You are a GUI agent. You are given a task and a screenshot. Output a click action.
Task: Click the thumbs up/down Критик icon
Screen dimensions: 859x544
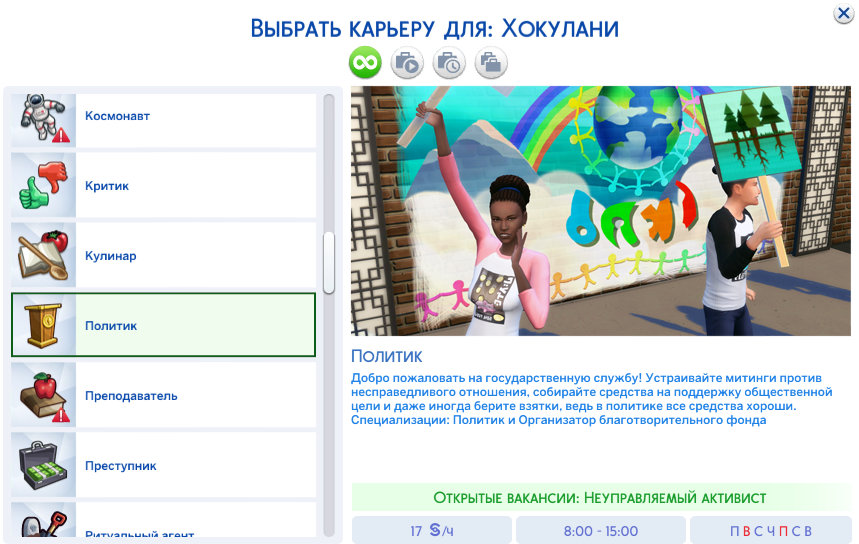coord(43,186)
